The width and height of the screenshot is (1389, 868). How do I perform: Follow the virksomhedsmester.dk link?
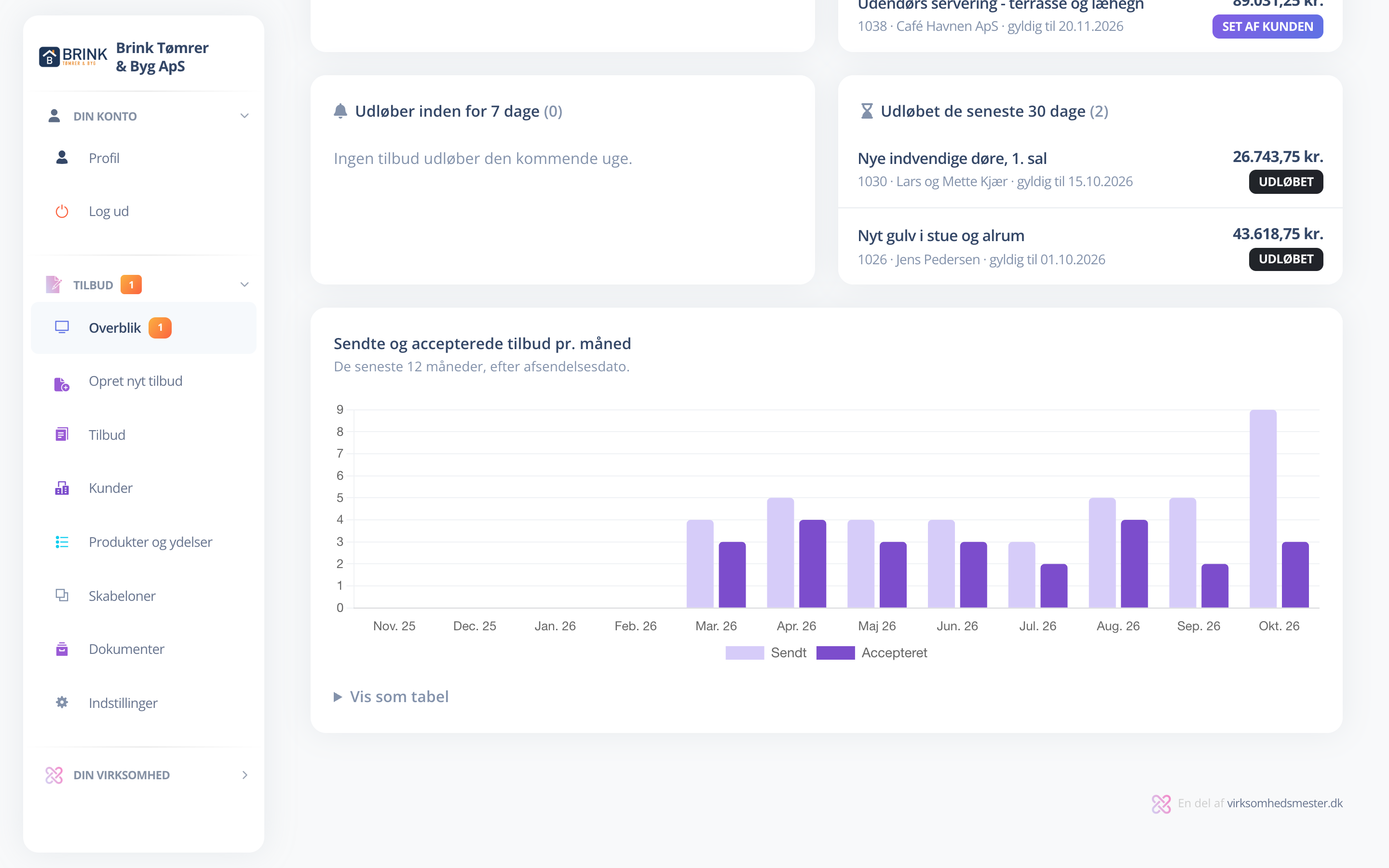tap(1284, 803)
